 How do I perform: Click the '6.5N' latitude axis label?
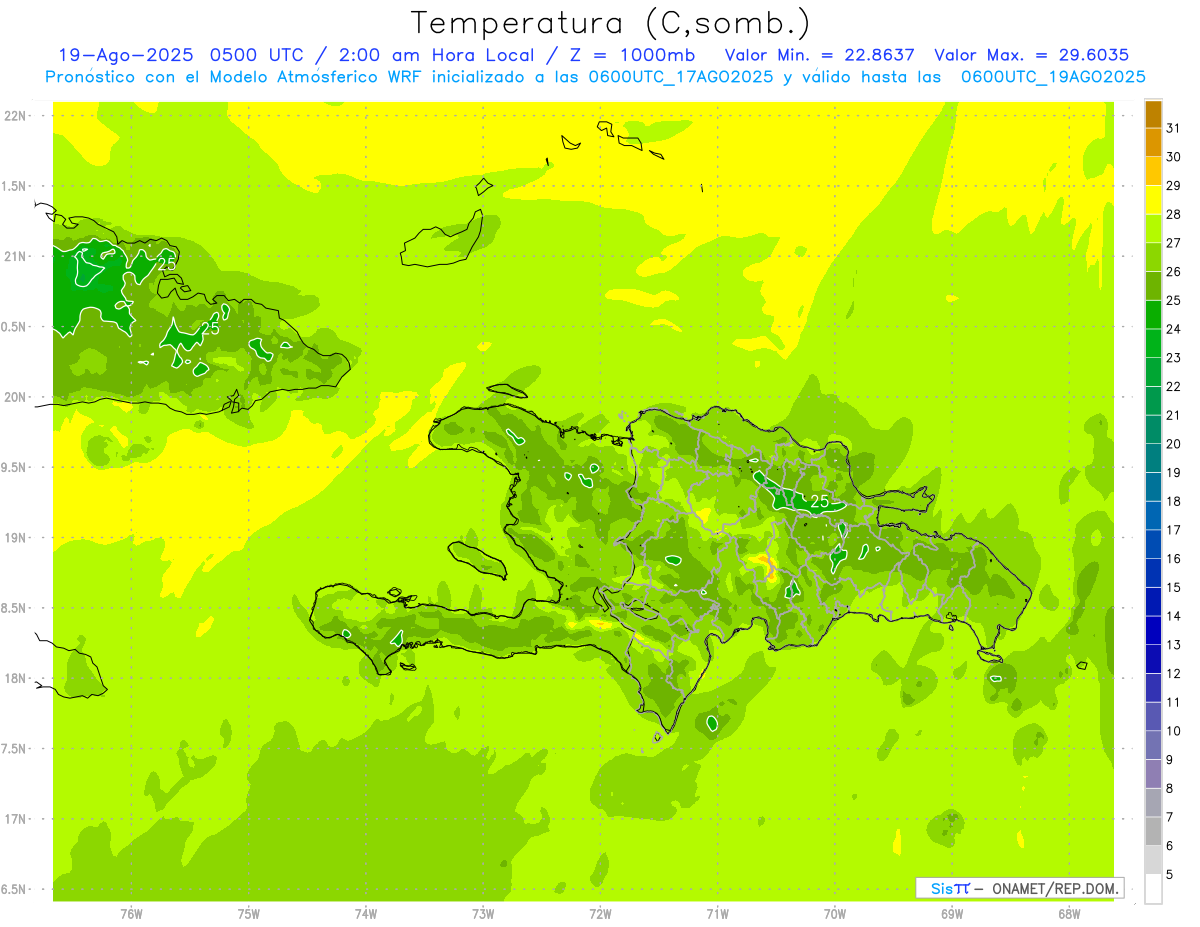(15, 889)
